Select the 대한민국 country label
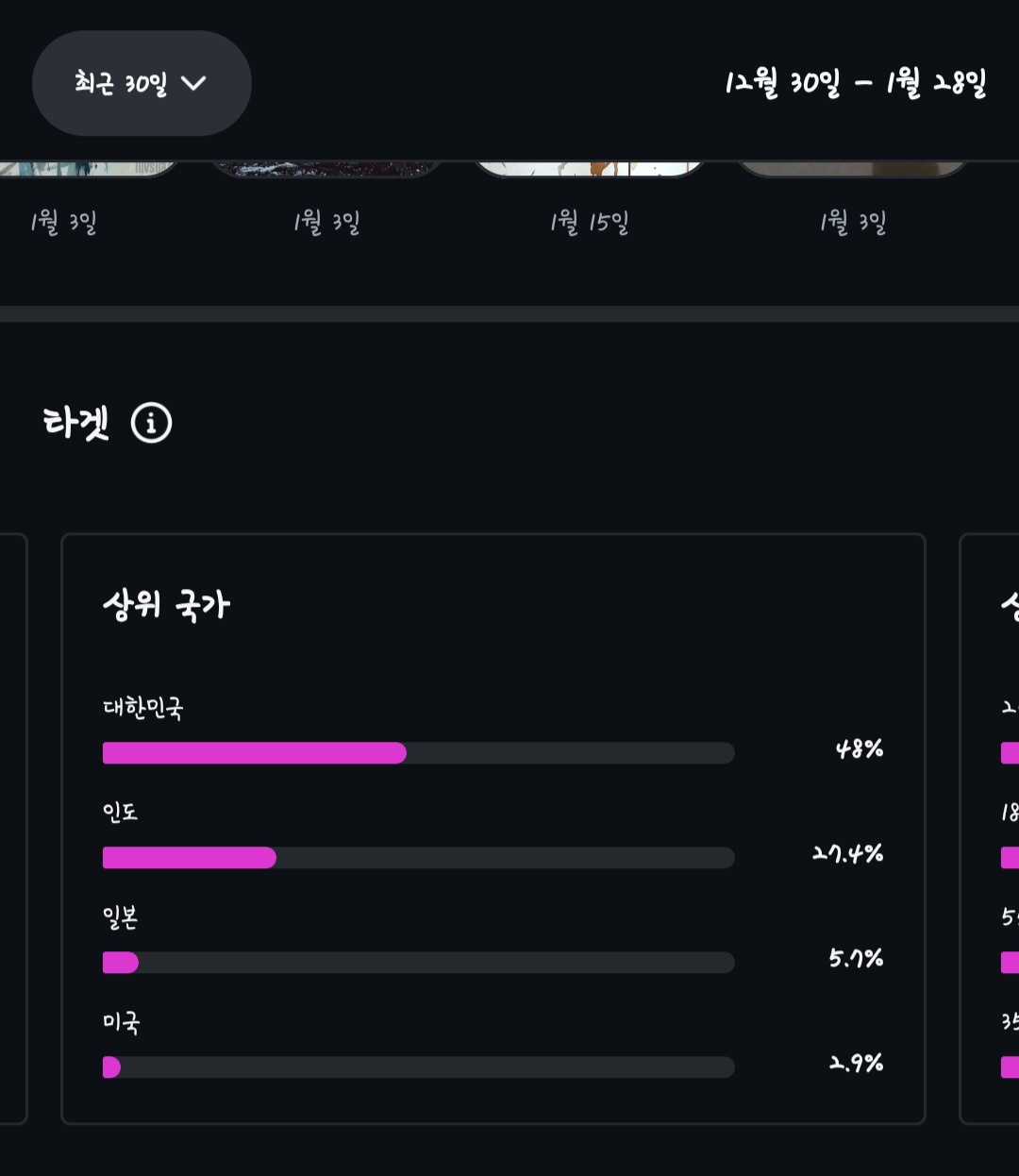 coord(143,708)
